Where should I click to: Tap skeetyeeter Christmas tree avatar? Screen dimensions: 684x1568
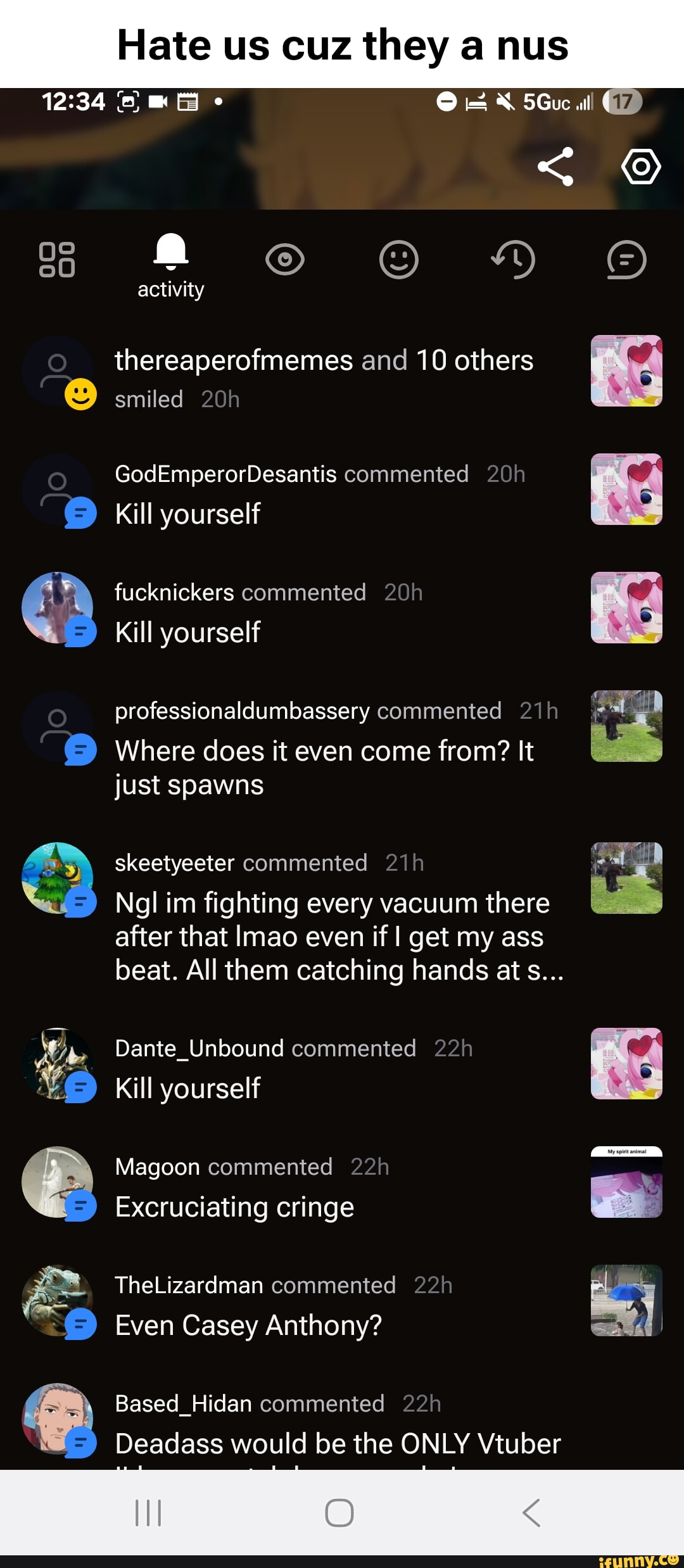(x=57, y=878)
